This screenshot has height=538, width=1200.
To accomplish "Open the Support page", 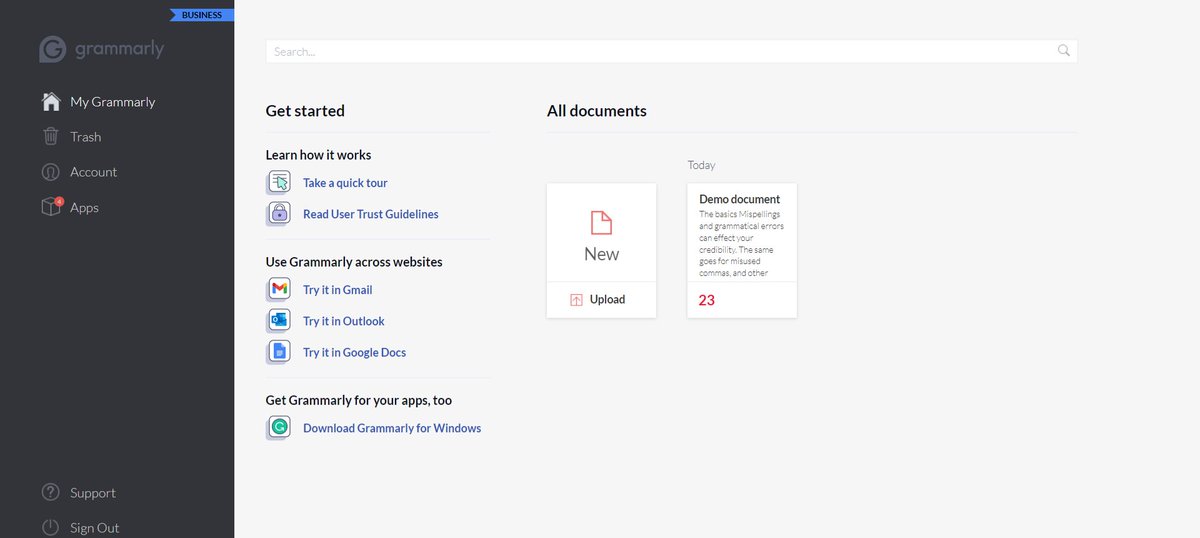I will (x=92, y=493).
